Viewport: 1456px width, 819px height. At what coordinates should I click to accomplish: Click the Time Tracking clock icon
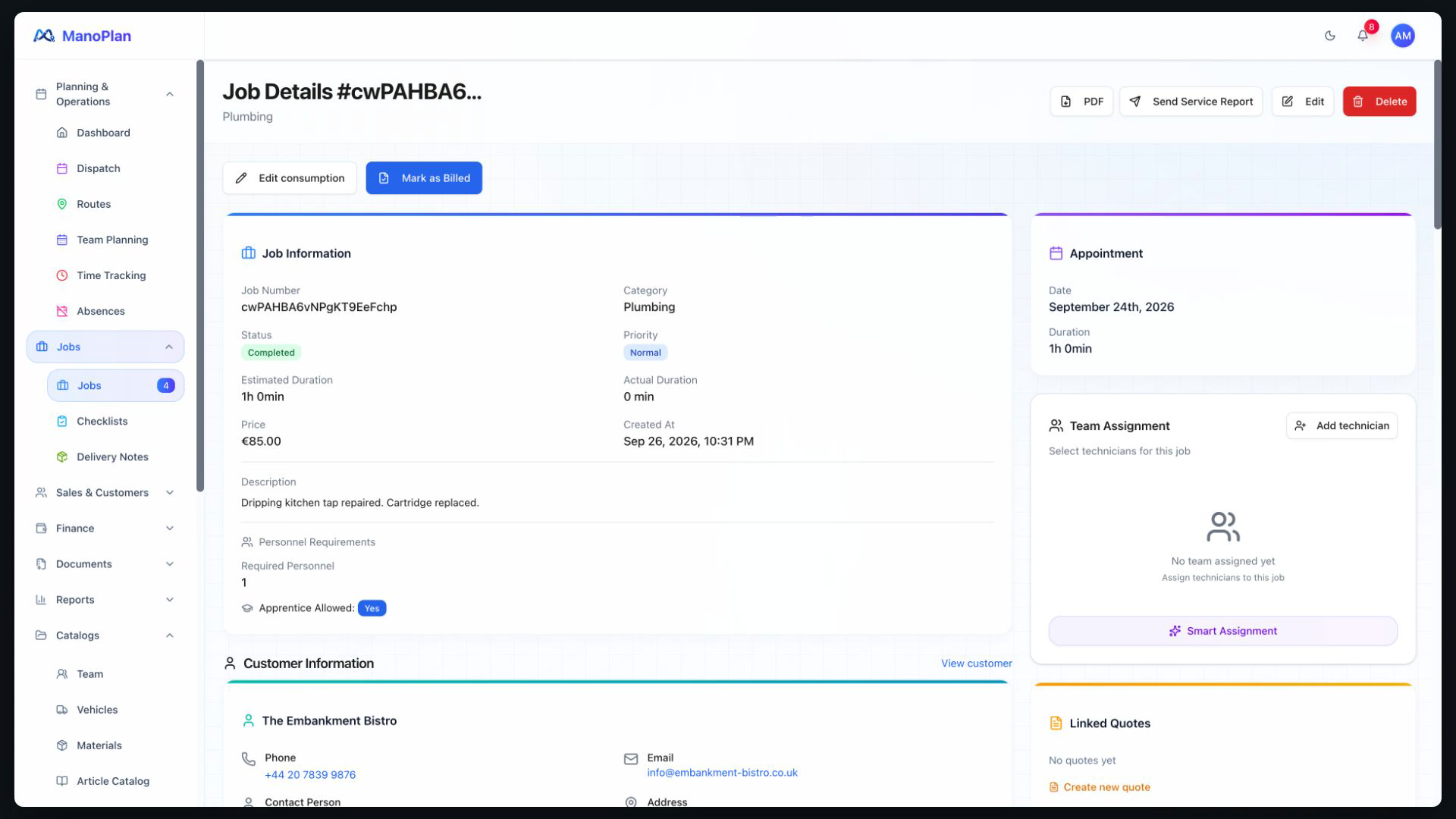point(62,275)
